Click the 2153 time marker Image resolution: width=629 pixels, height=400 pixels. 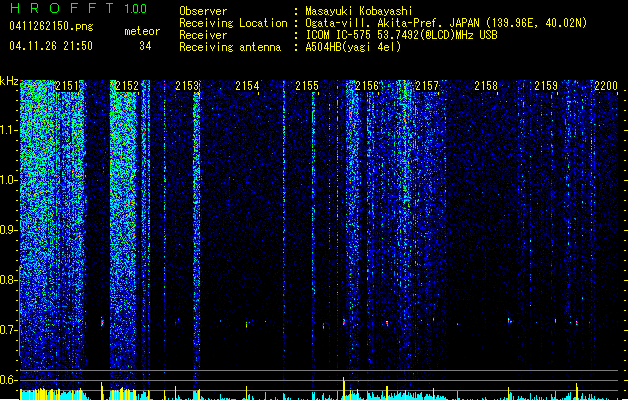point(187,86)
